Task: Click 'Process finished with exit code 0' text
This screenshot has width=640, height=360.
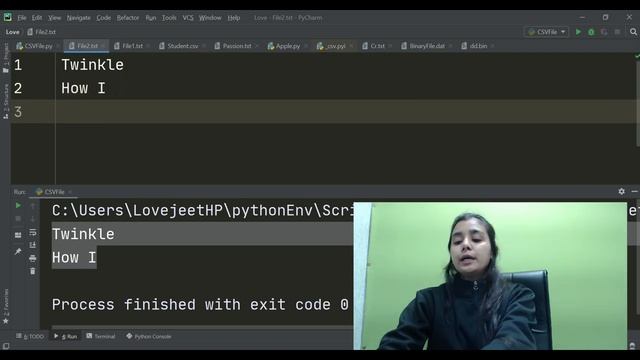Action: (x=200, y=304)
